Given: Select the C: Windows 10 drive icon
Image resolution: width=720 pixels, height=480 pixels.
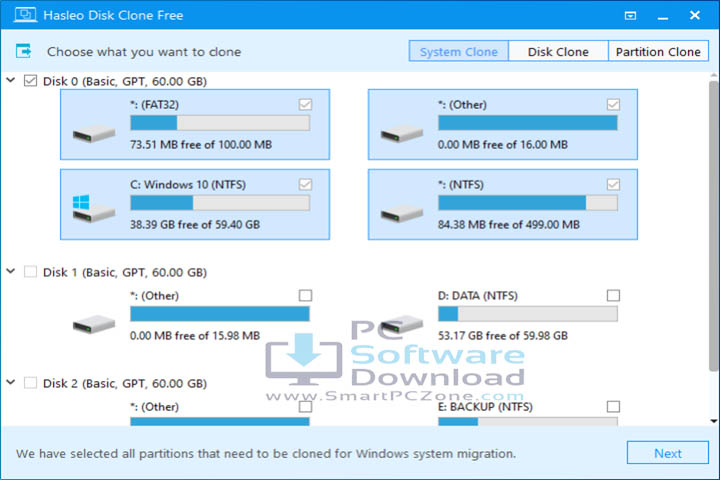Looking at the screenshot, I should pos(94,209).
